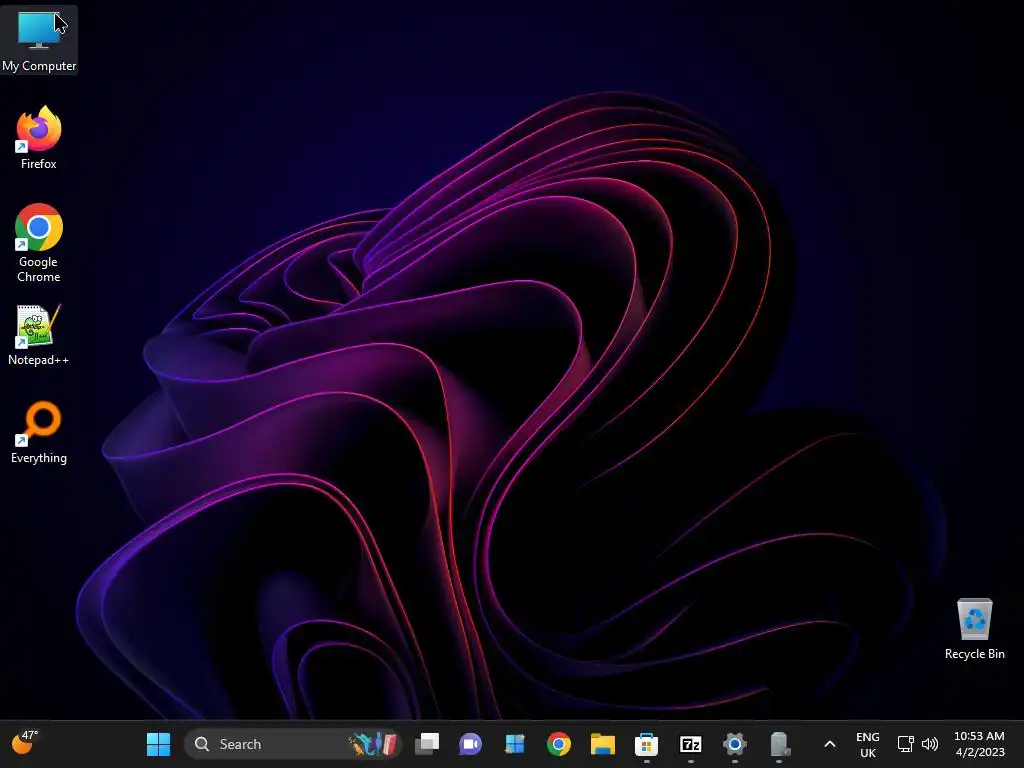Open the Chat video camera taskbar icon

pyautogui.click(x=470, y=744)
